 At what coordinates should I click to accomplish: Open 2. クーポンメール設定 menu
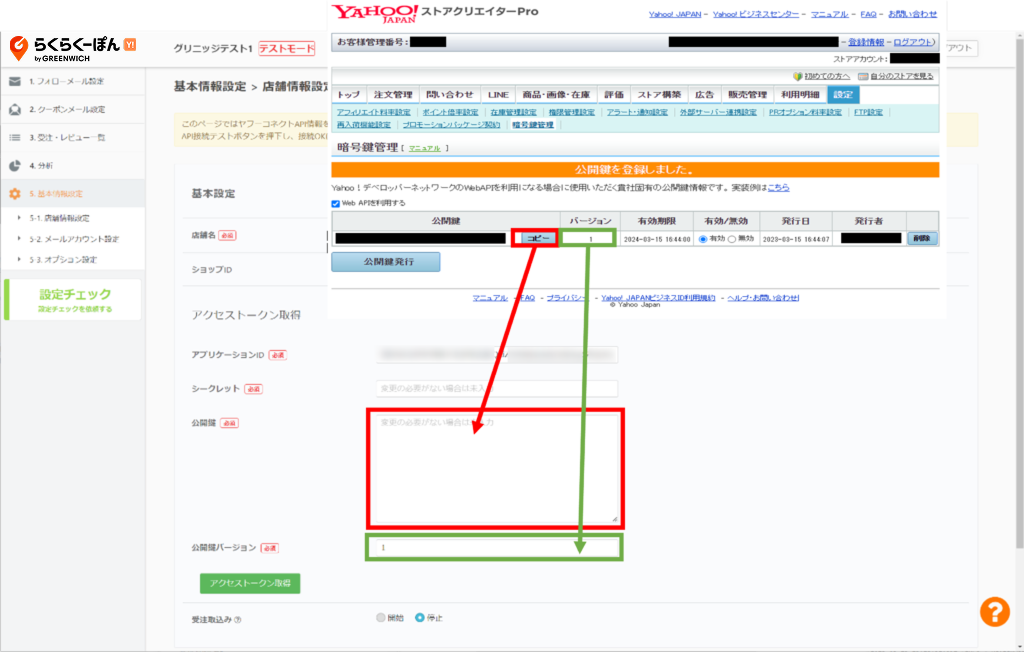[x=72, y=109]
